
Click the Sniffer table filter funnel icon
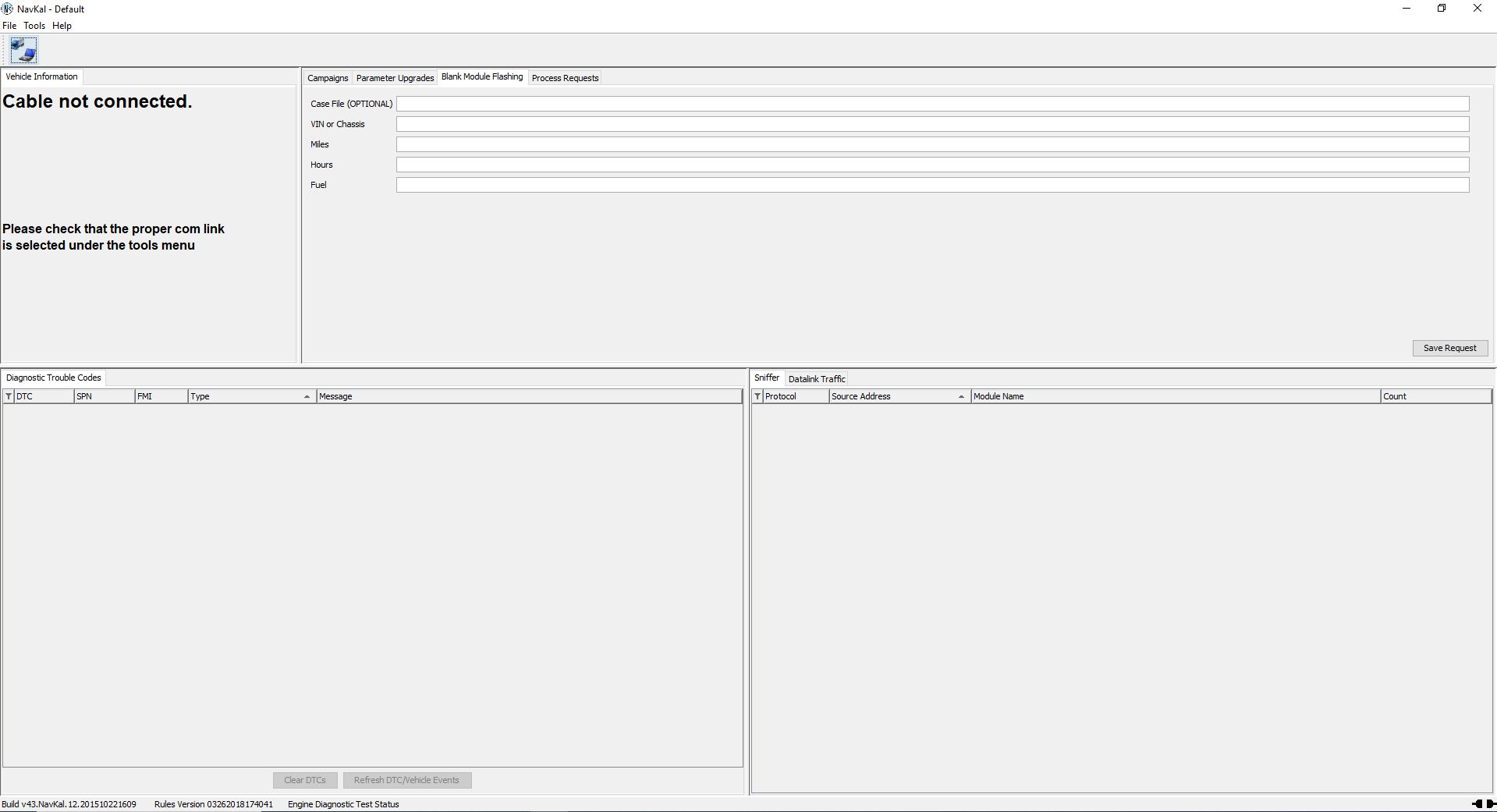tap(757, 396)
